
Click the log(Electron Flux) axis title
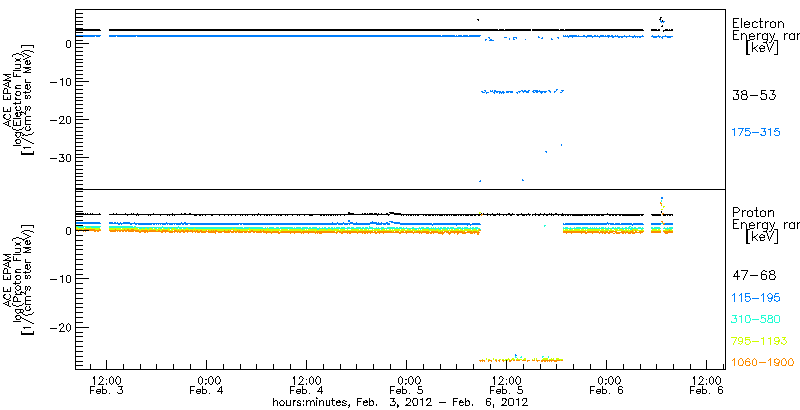point(18,99)
